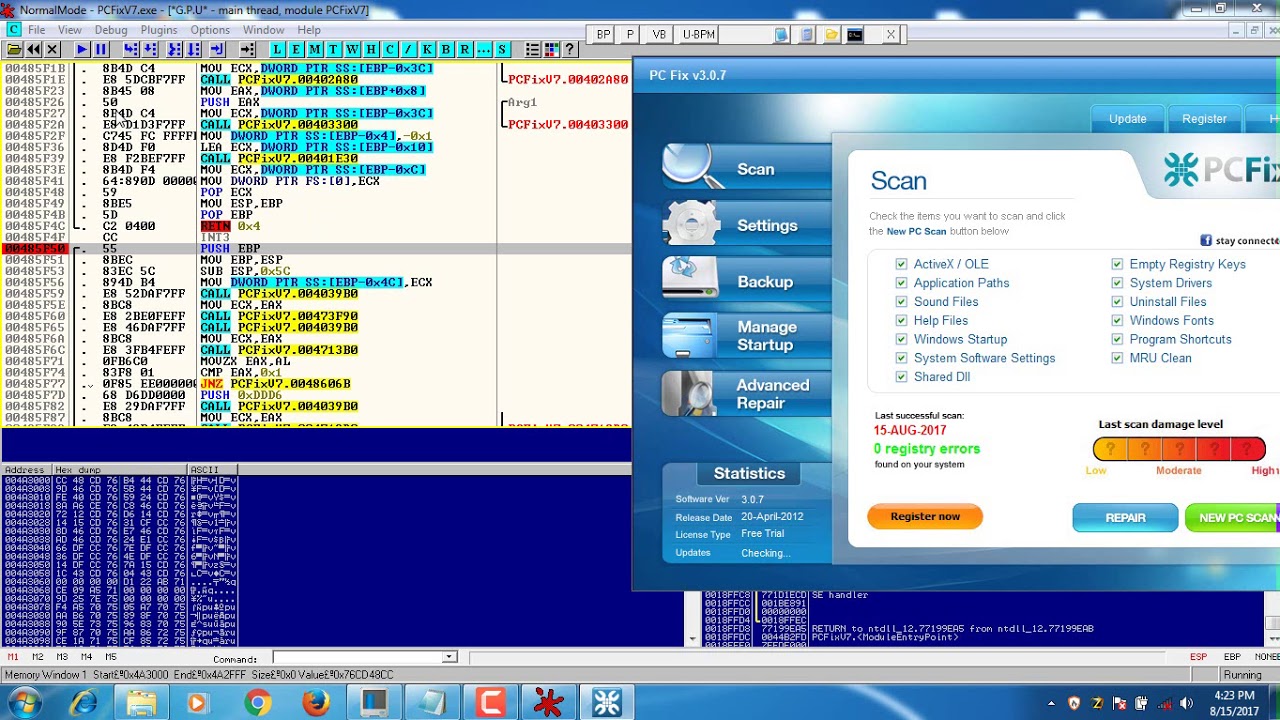Open the Plugins menu
Screen dimensions: 1280x720
coord(159,30)
